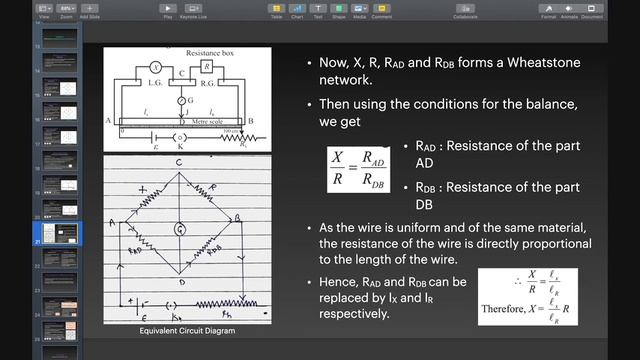Add a text box with Text icon

[x=318, y=9]
